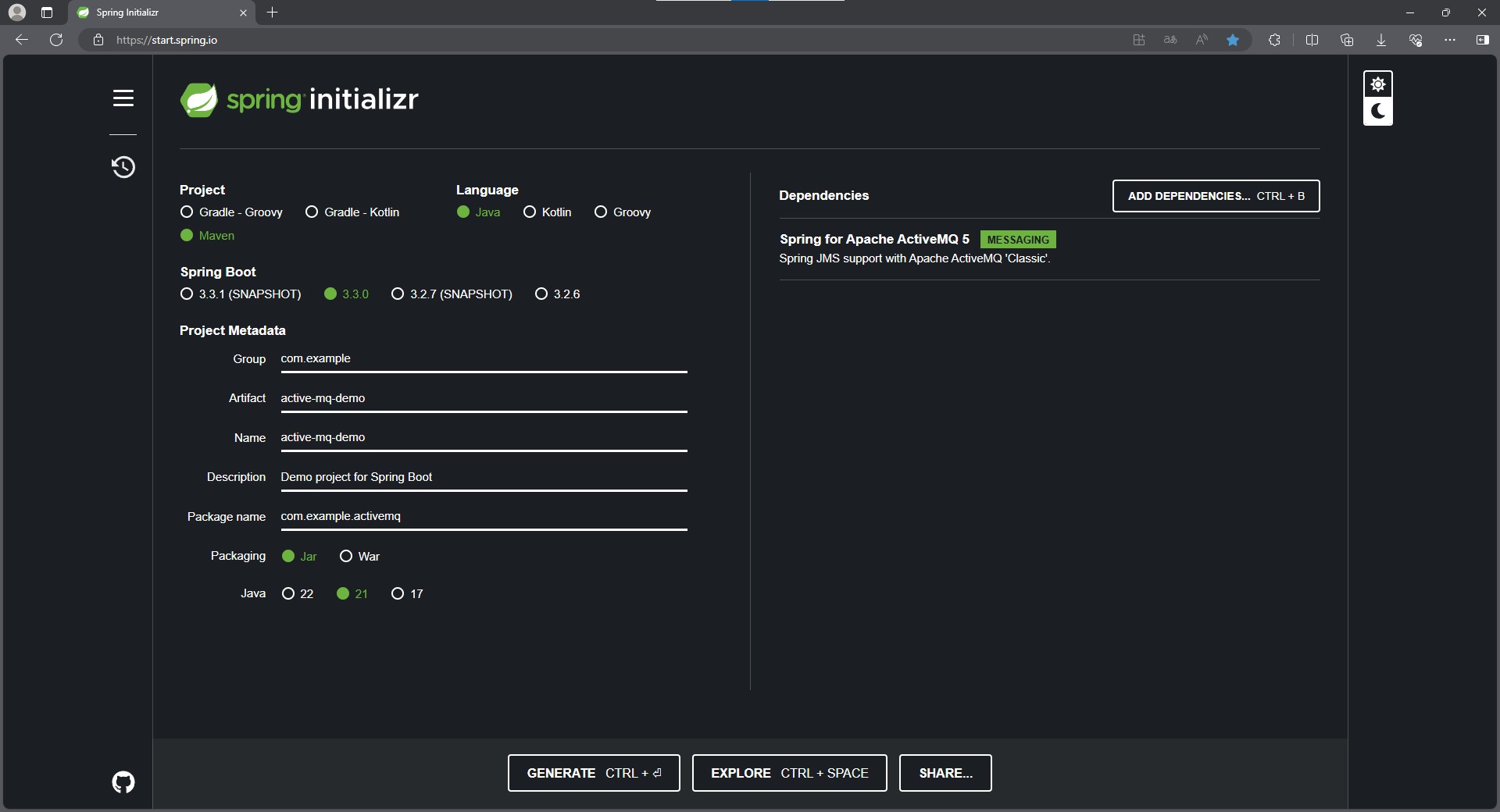1500x812 pixels.
Task: Click the Description input field
Action: pos(484,477)
